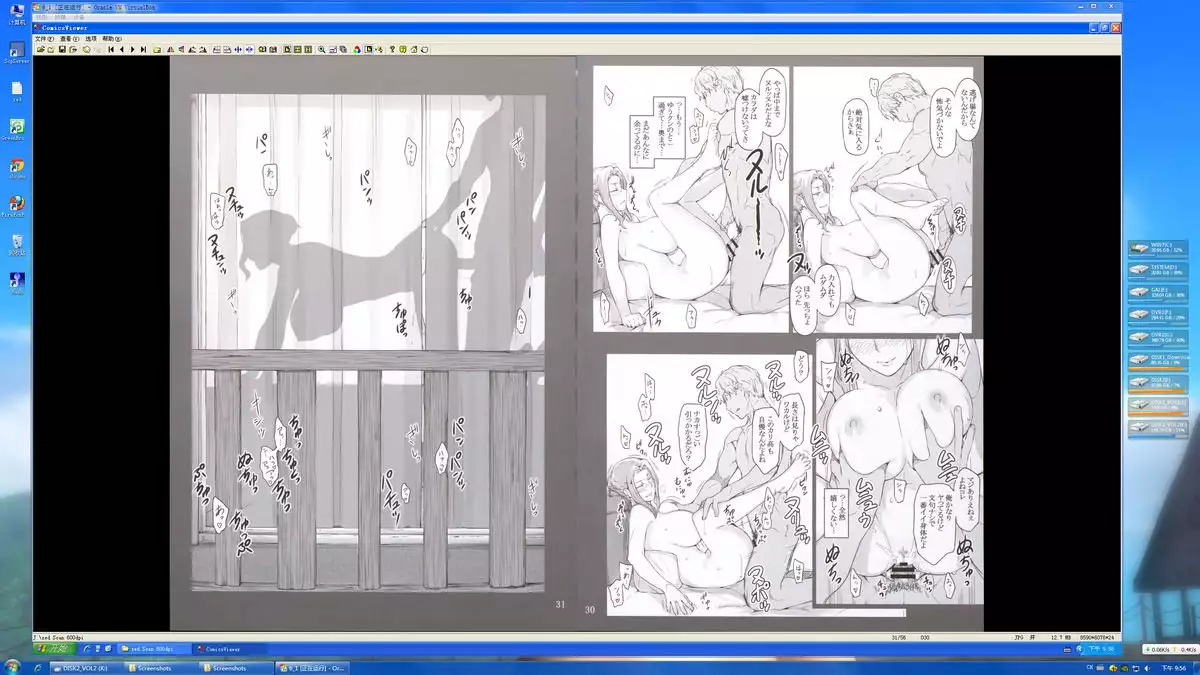The height and width of the screenshot is (675, 1200).
Task: Open the 文件 (File) menu
Action: tap(43, 39)
